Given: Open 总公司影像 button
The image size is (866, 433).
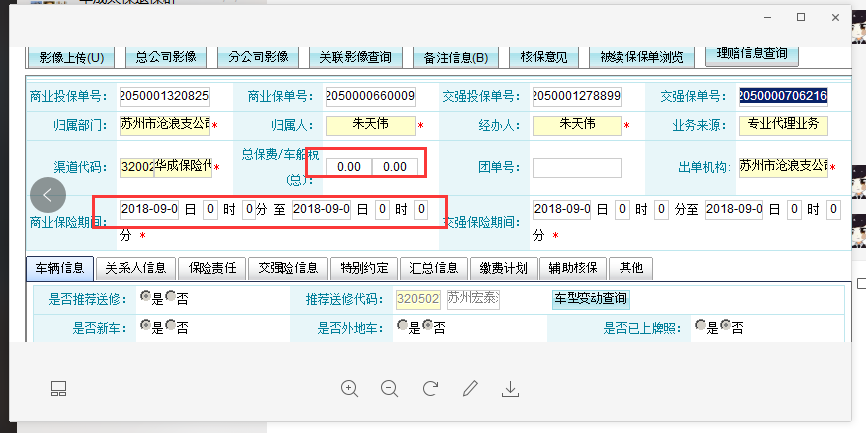Looking at the screenshot, I should (x=166, y=57).
